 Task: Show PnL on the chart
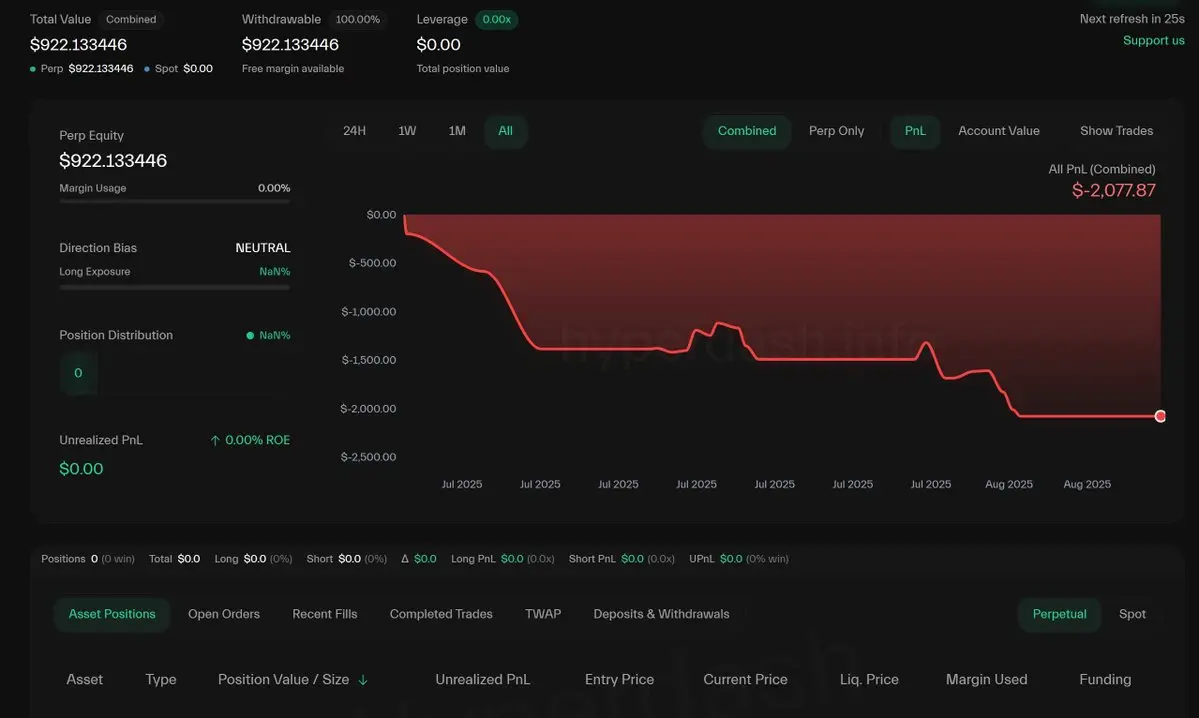click(915, 131)
